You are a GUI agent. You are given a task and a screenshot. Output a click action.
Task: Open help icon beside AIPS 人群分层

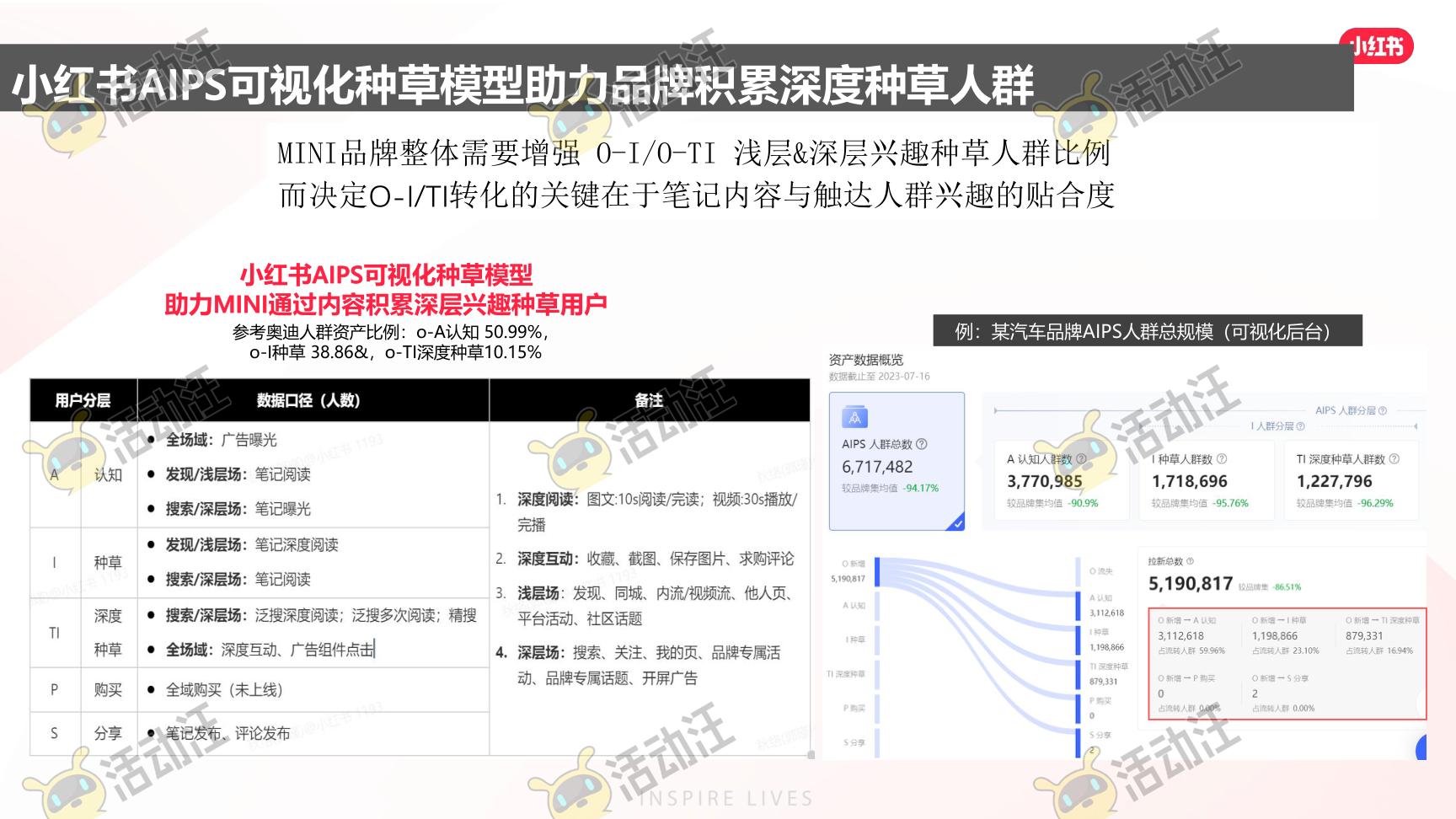(1383, 410)
